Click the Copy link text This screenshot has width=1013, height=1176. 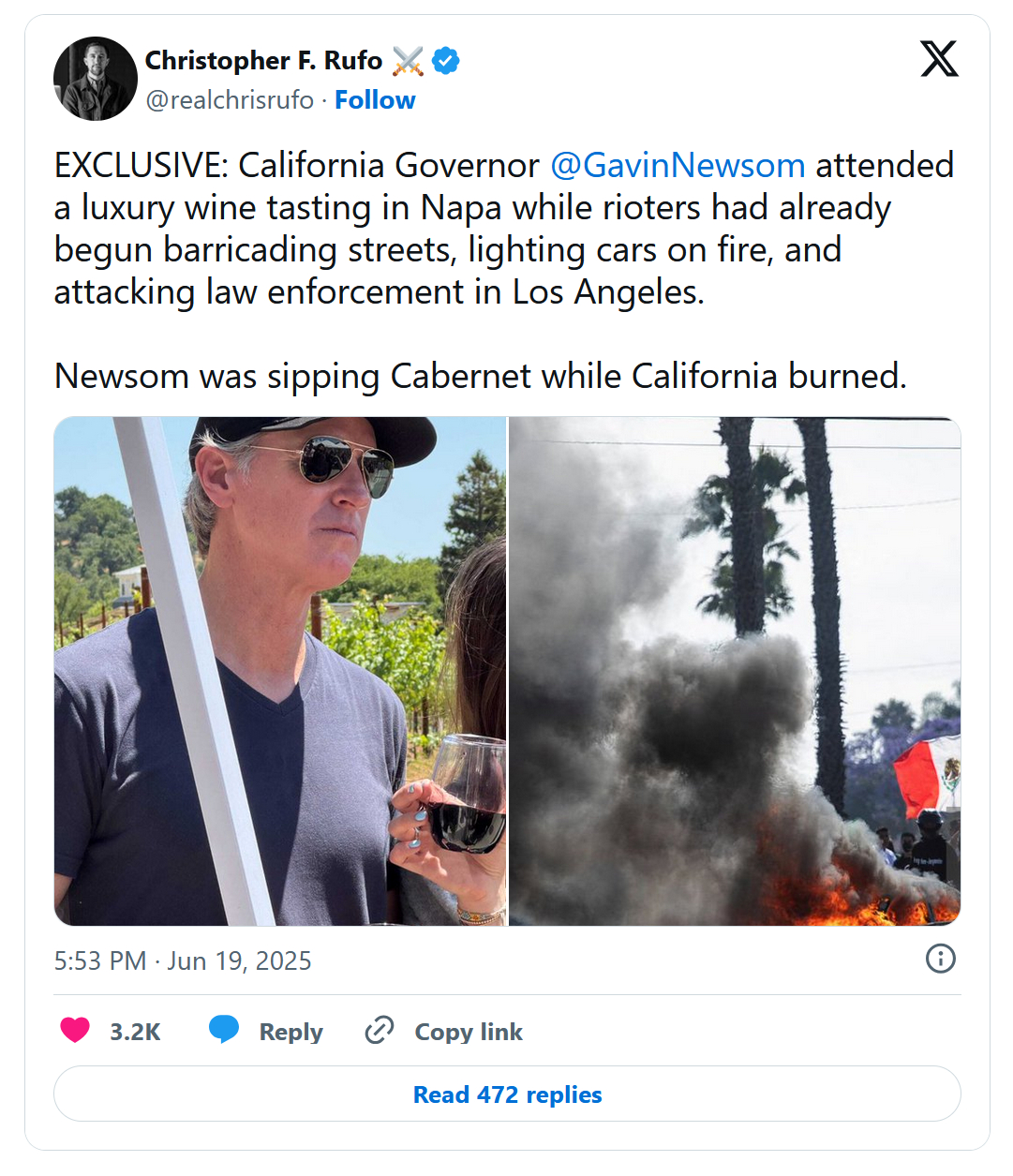[469, 1032]
